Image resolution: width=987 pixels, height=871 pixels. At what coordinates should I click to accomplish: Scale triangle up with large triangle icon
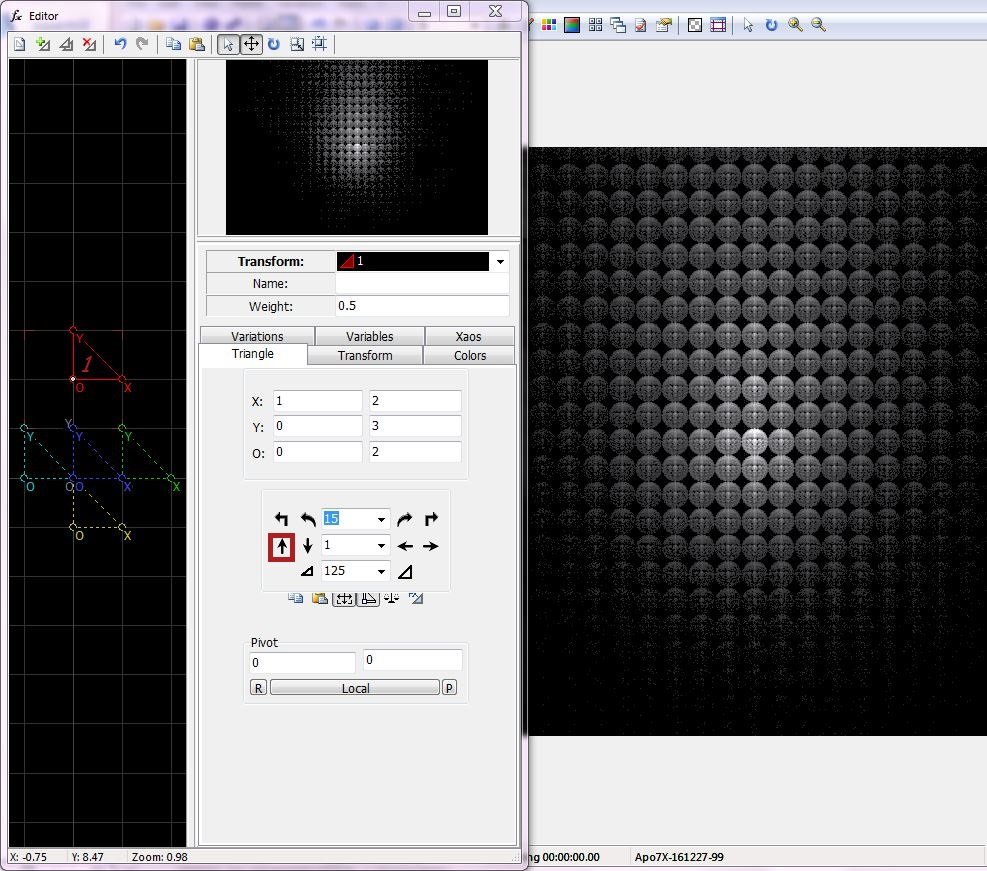(x=405, y=571)
